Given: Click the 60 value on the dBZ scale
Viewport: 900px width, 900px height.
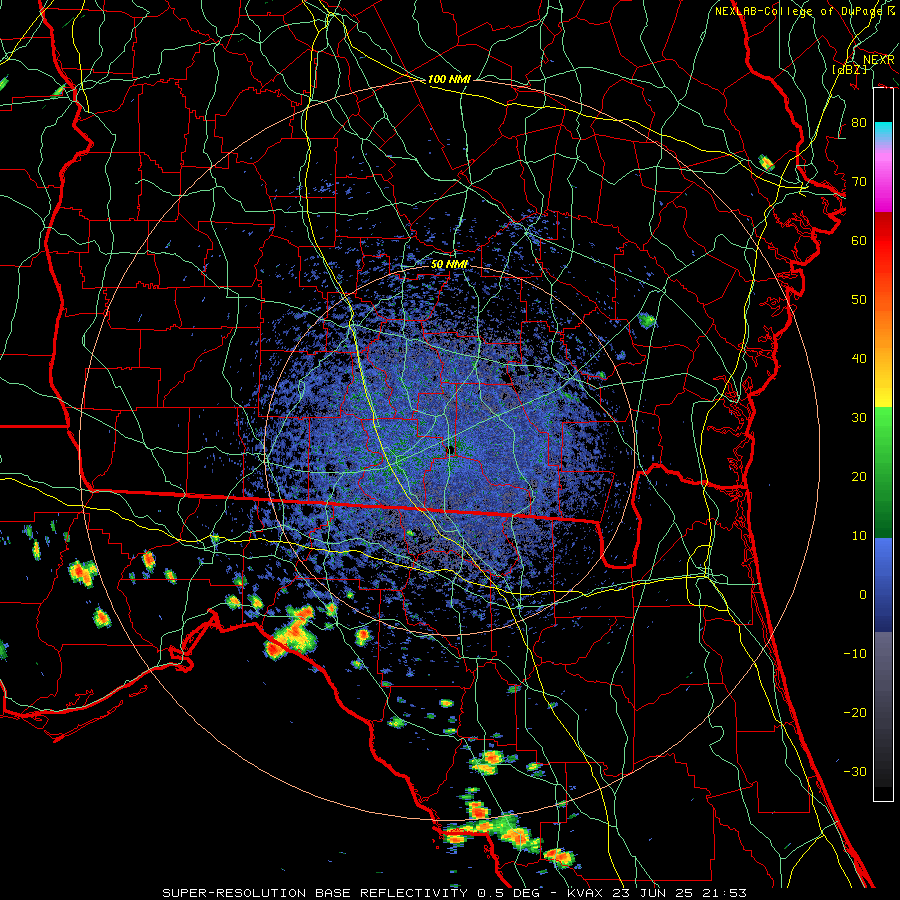Looking at the screenshot, I should (859, 240).
